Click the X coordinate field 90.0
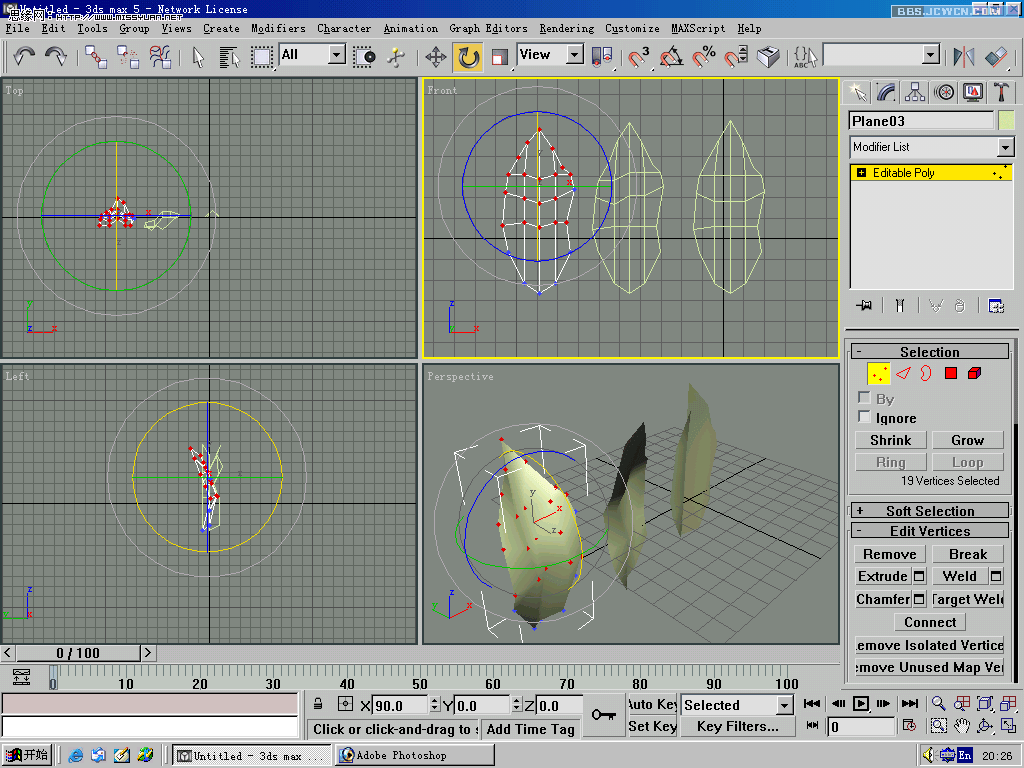 pyautogui.click(x=400, y=706)
